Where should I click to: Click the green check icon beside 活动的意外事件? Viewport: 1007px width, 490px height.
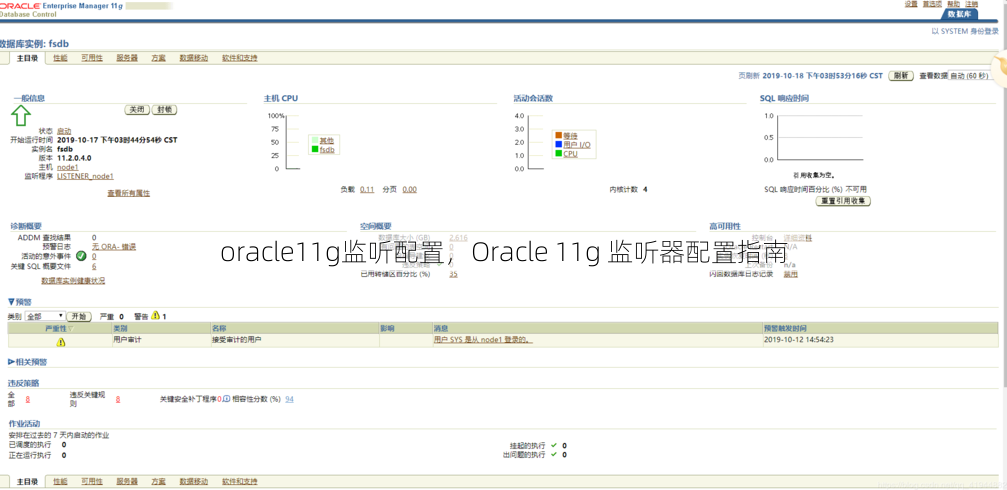click(x=81, y=256)
